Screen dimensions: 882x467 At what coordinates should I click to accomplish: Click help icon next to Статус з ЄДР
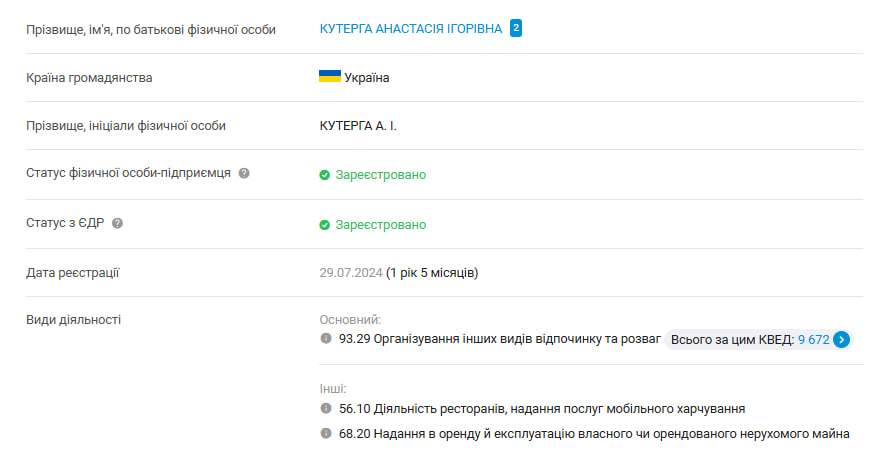[x=117, y=223]
